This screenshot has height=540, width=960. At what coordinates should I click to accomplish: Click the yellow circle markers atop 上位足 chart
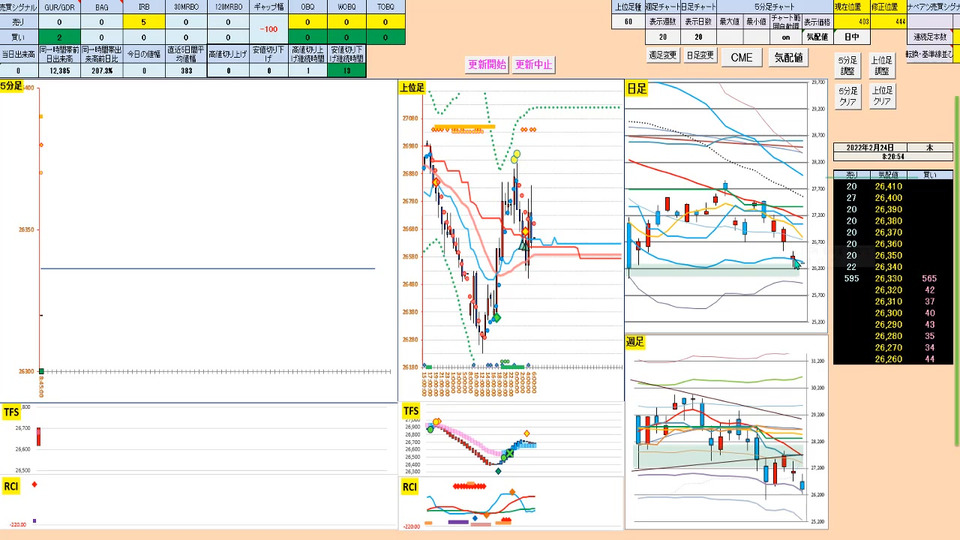click(x=516, y=156)
